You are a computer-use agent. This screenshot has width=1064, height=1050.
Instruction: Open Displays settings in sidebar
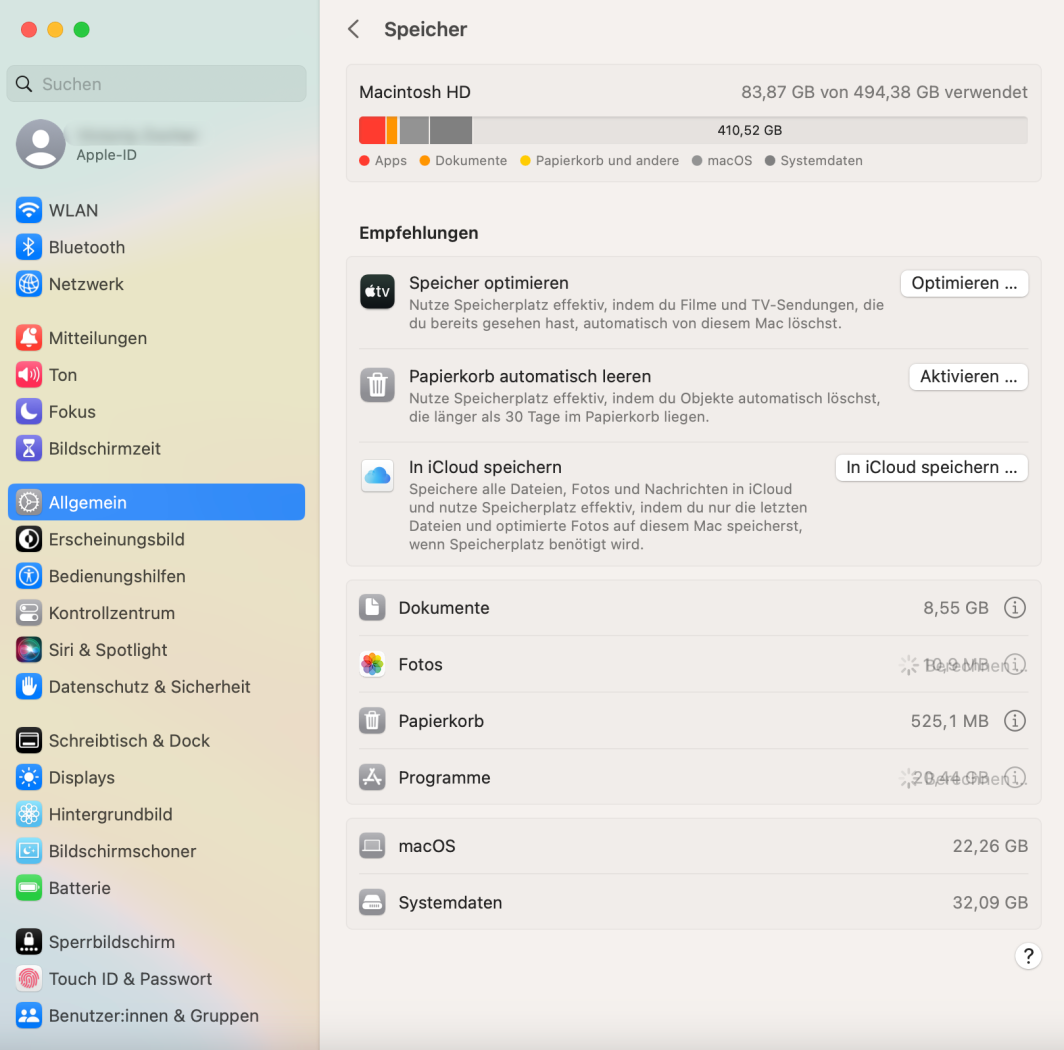click(x=82, y=777)
